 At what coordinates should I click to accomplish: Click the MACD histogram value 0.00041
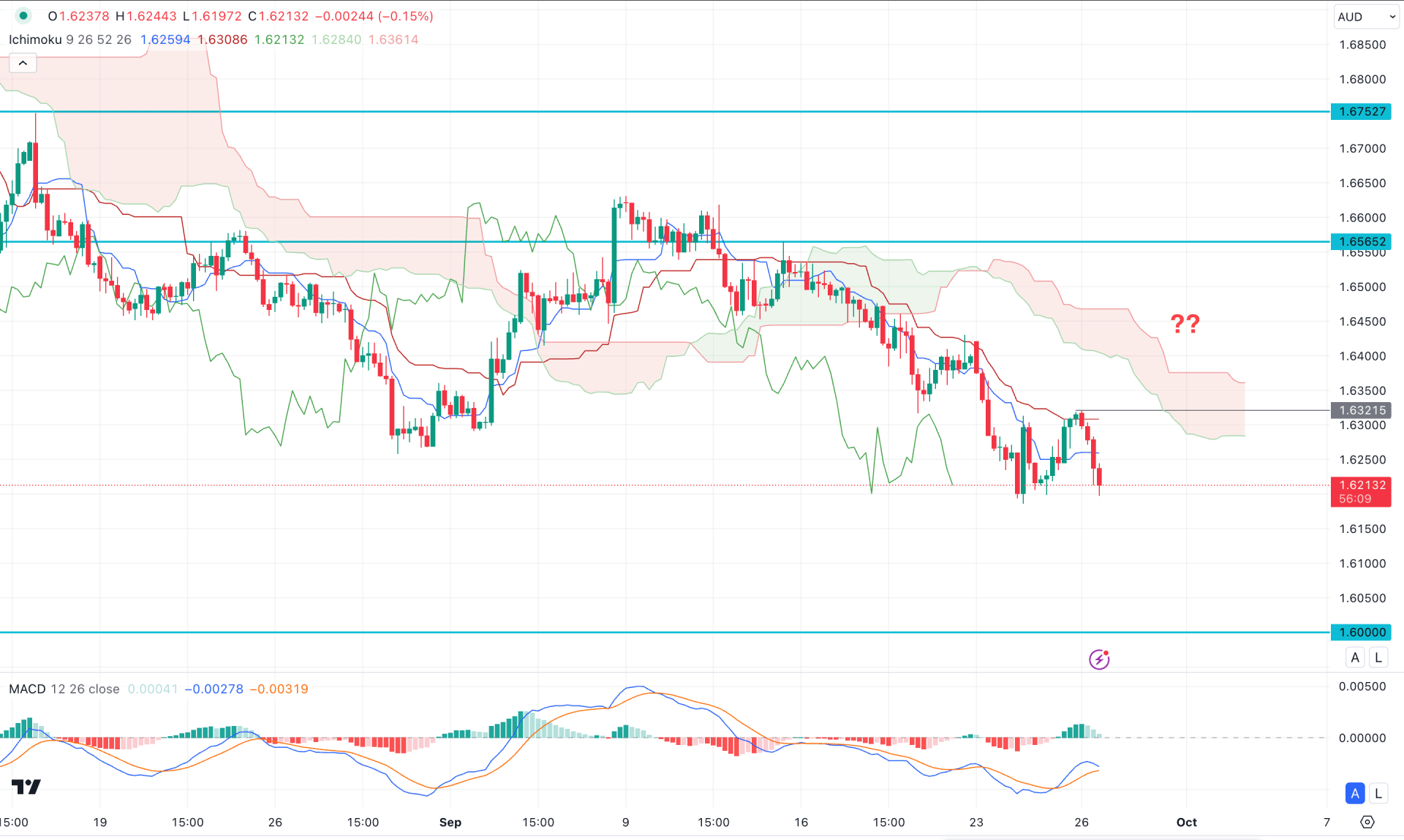tap(153, 689)
